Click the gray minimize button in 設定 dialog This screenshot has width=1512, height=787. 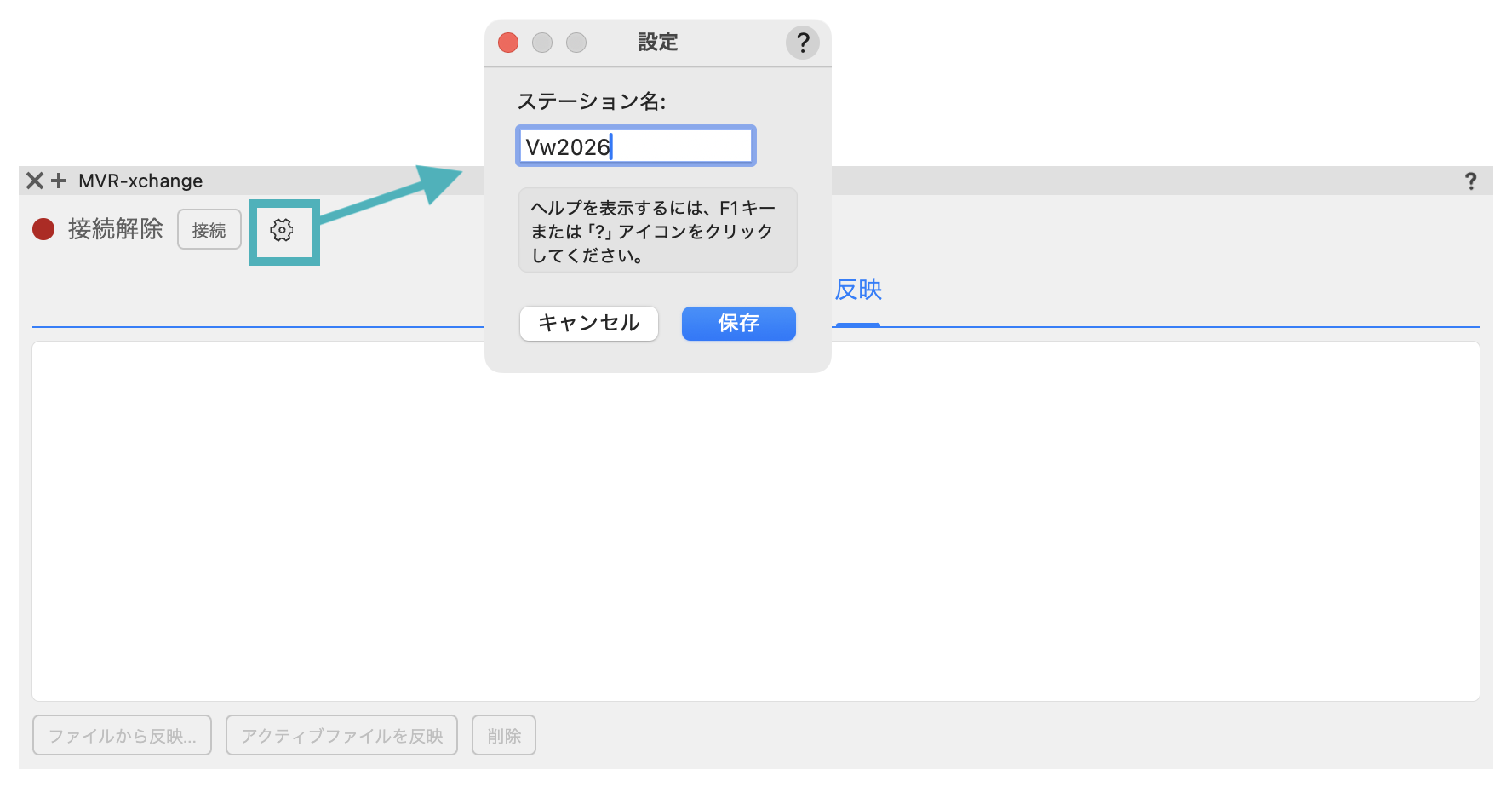coord(542,43)
